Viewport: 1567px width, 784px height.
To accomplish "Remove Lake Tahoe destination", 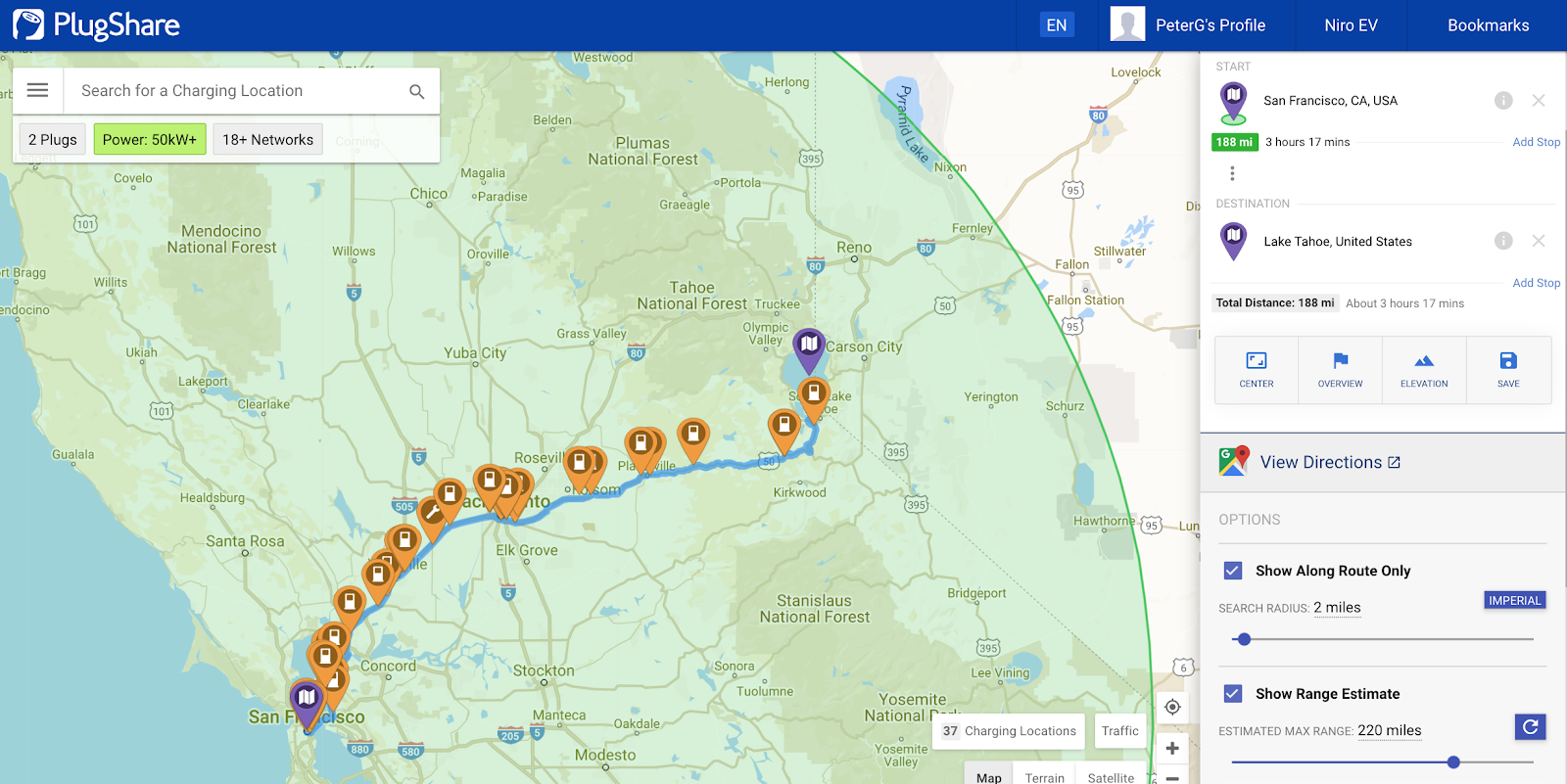I will coord(1539,241).
